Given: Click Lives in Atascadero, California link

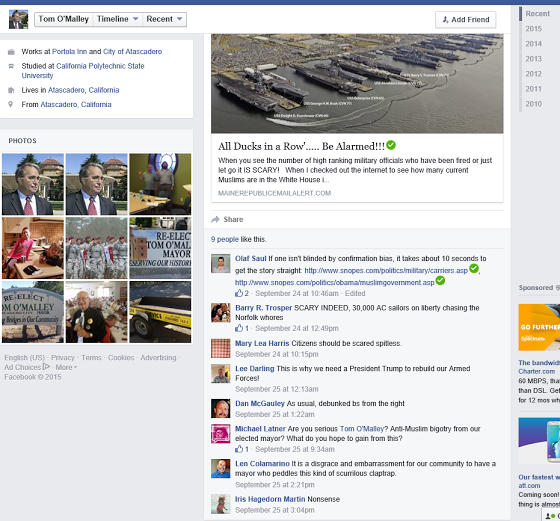Looking at the screenshot, I should (x=84, y=90).
